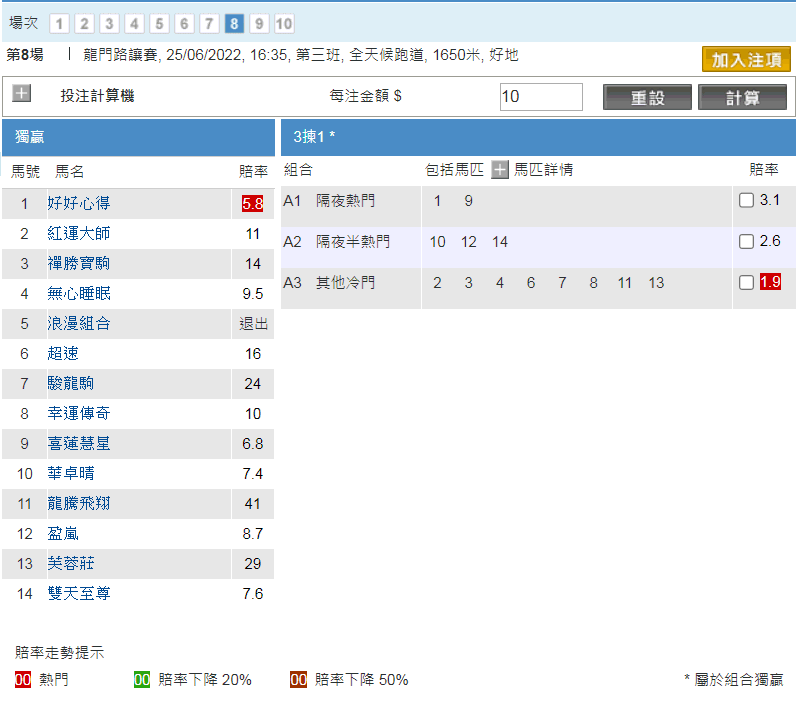Open horse 好好心得 link
Viewport: 801px width, 714px height.
[x=79, y=204]
